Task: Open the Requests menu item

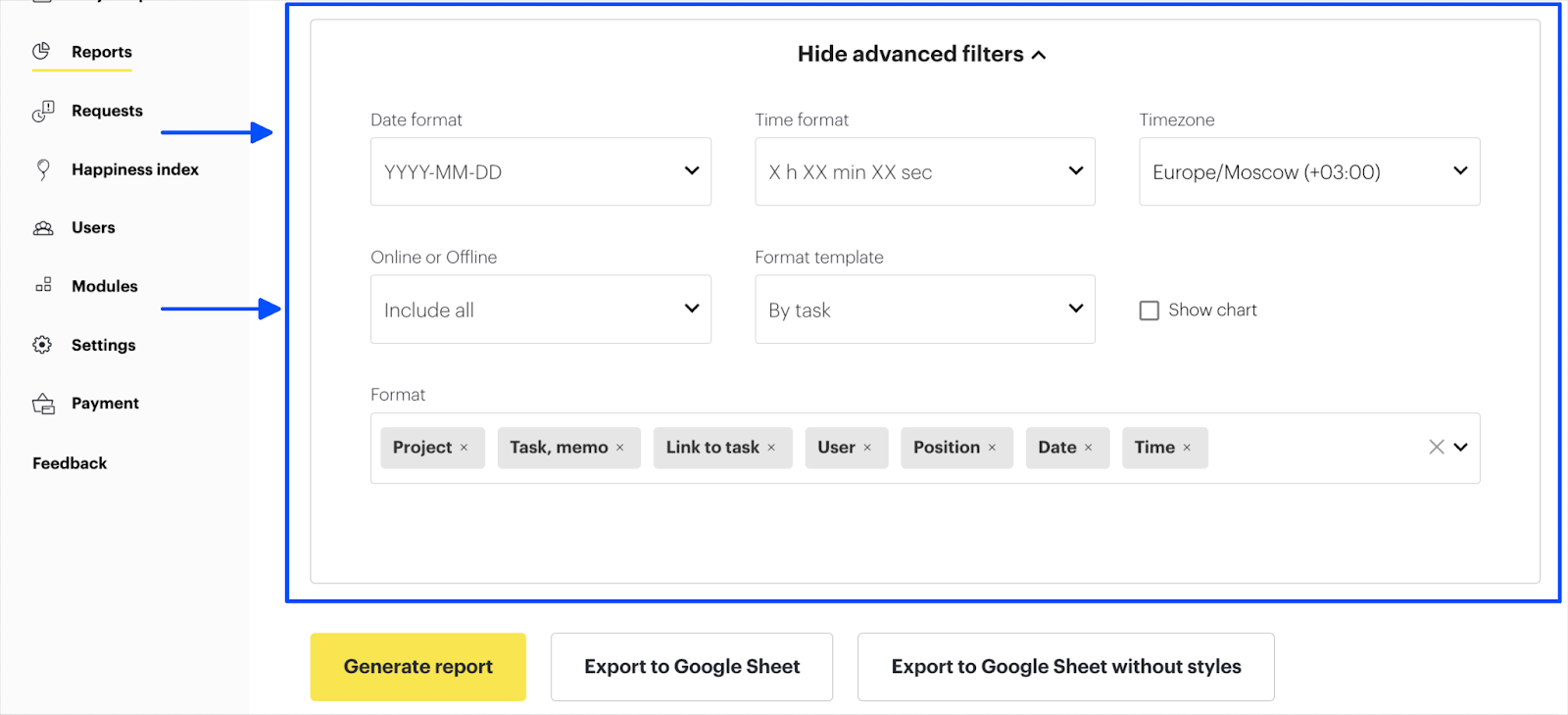Action: coord(107,111)
